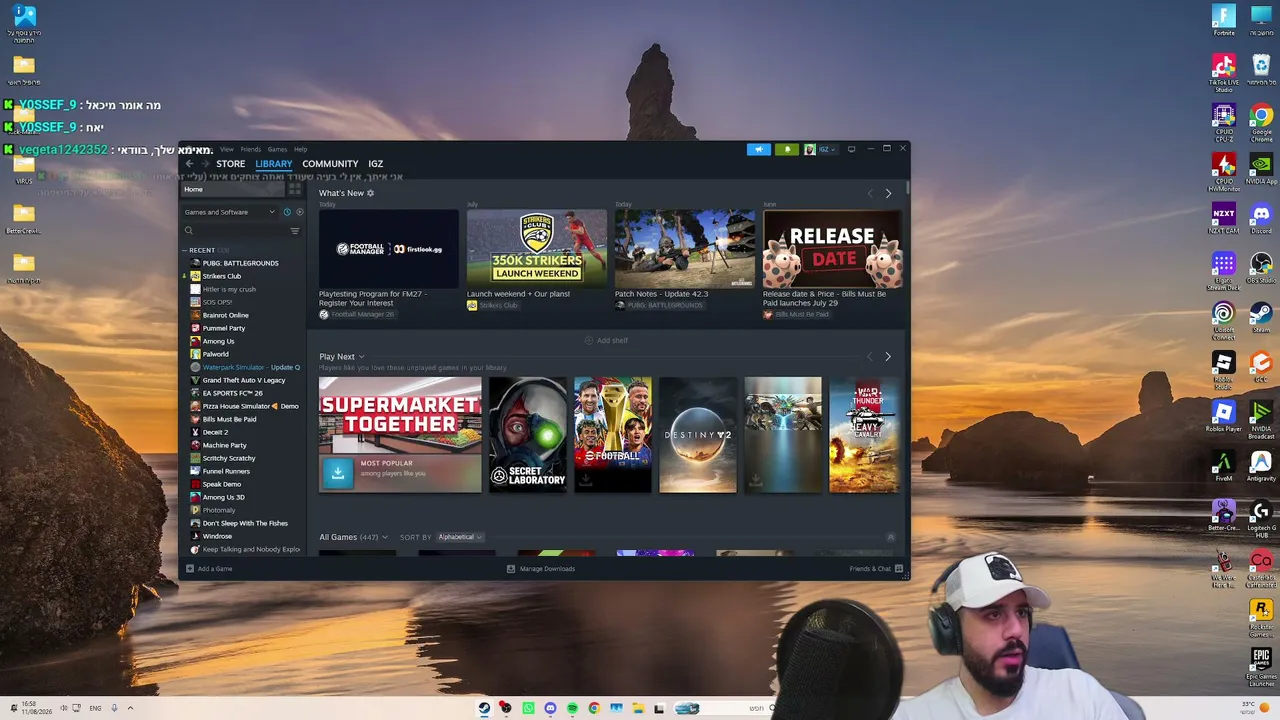
Task: Change Alphabetical sort order dropdown
Action: [460, 537]
